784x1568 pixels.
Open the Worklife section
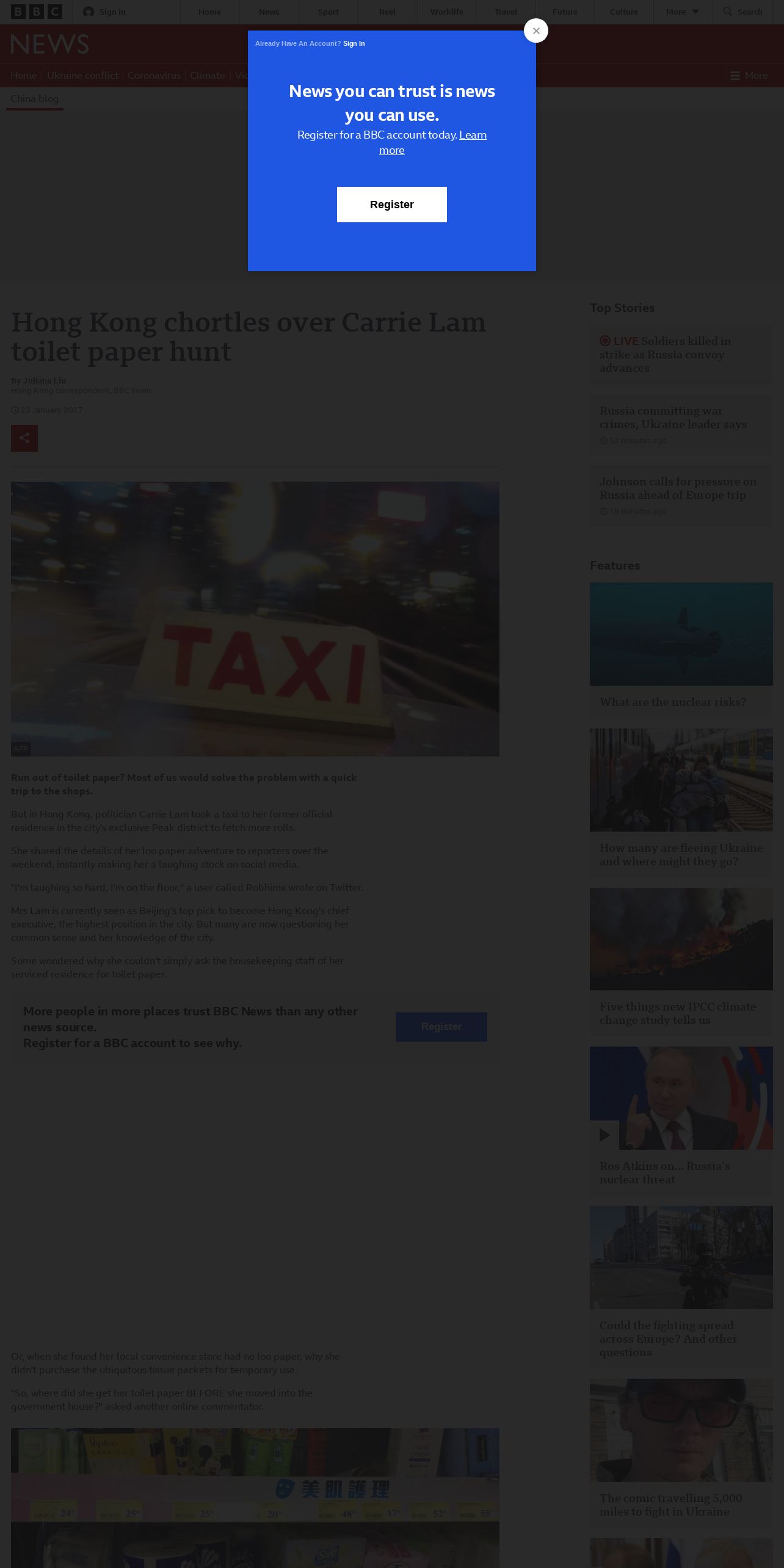click(x=446, y=12)
